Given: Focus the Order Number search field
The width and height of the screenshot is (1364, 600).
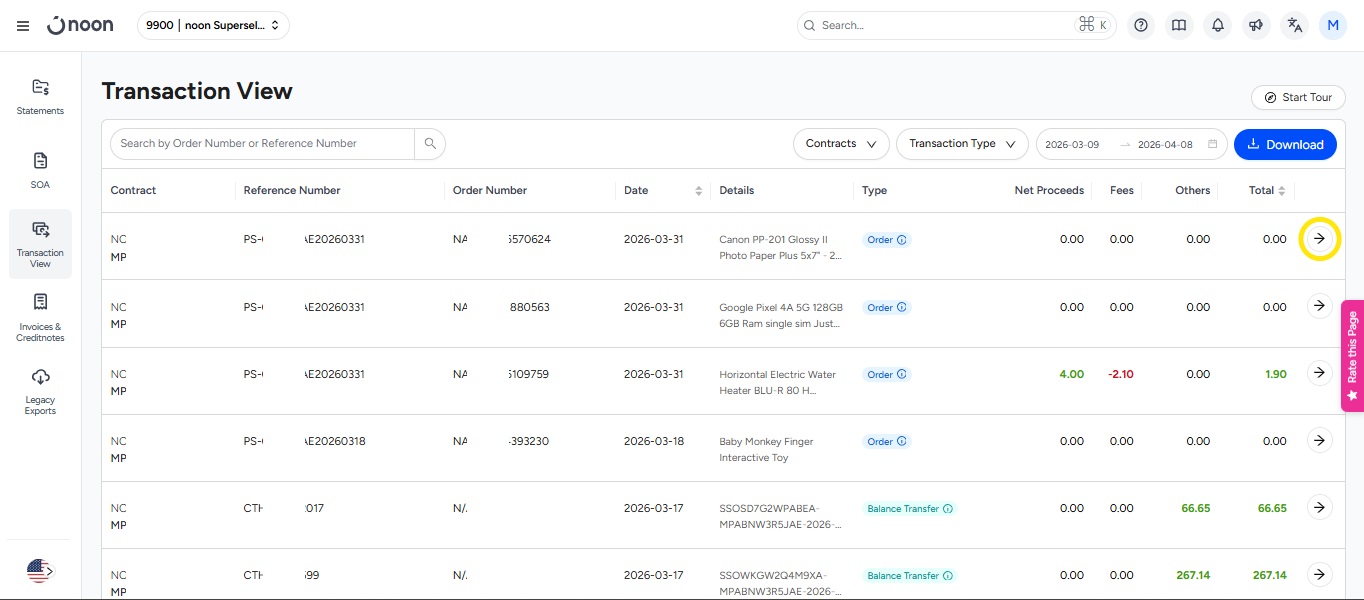Looking at the screenshot, I should [262, 144].
